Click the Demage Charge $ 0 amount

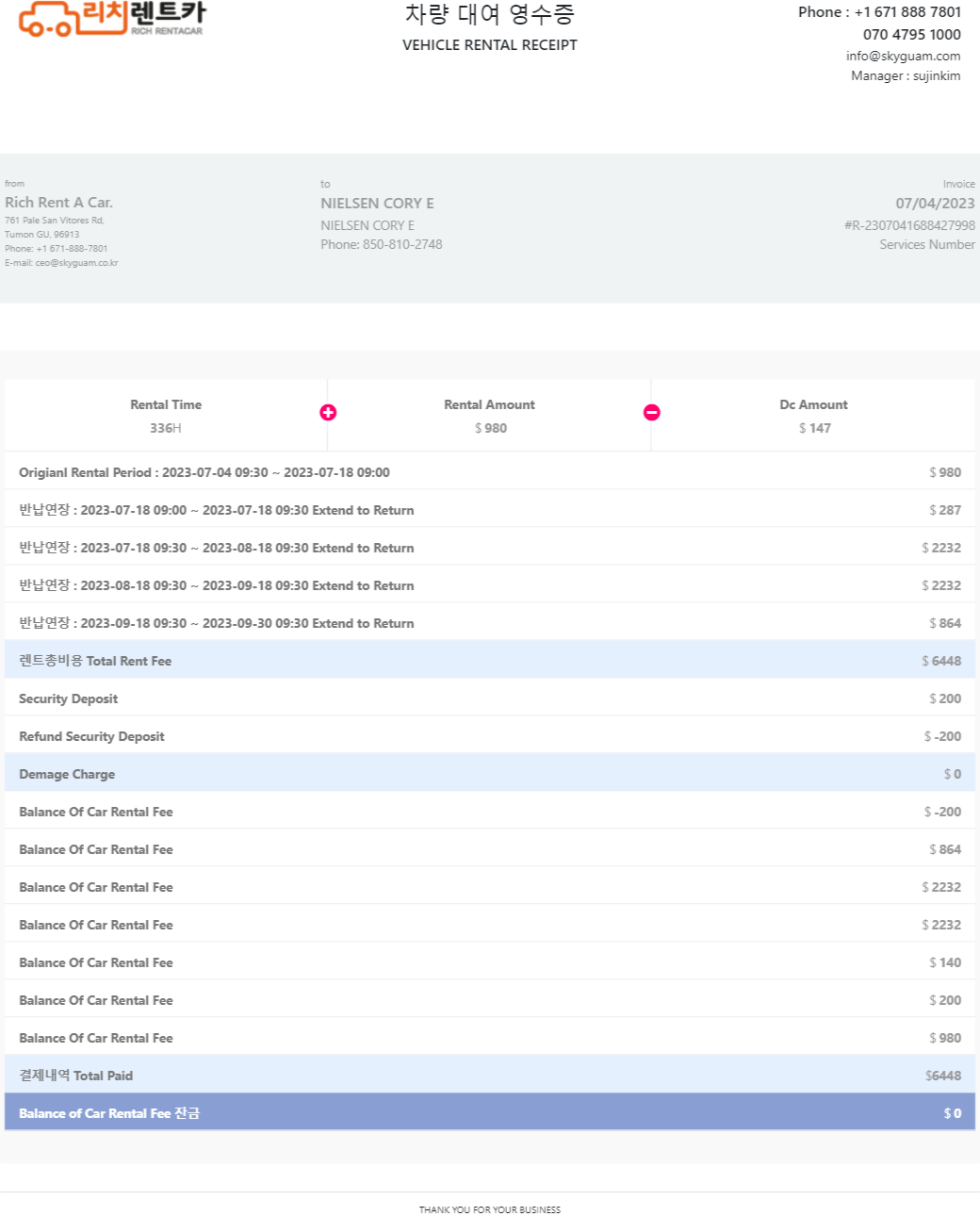coord(952,774)
